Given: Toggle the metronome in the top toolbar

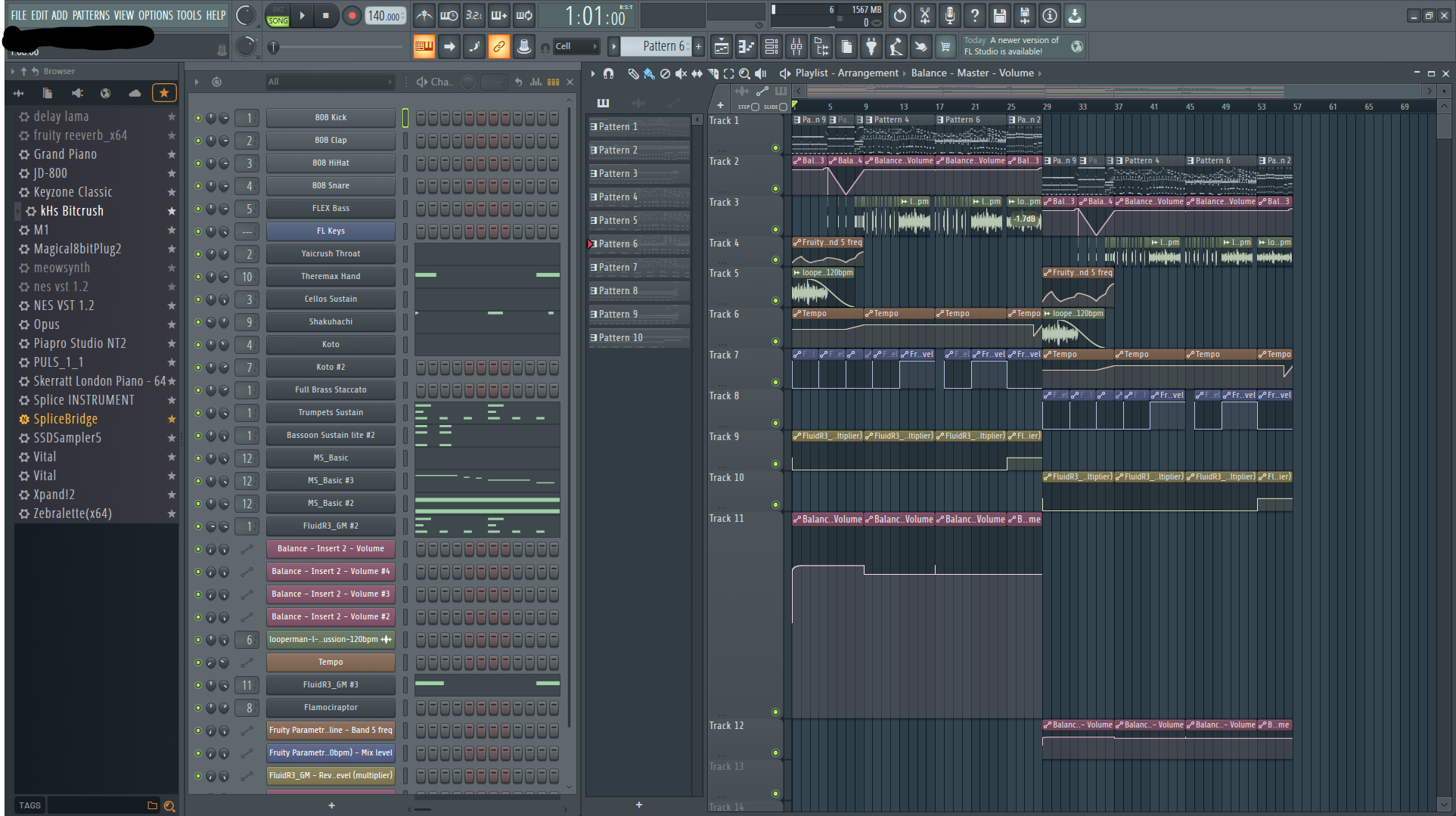Looking at the screenshot, I should [x=424, y=15].
